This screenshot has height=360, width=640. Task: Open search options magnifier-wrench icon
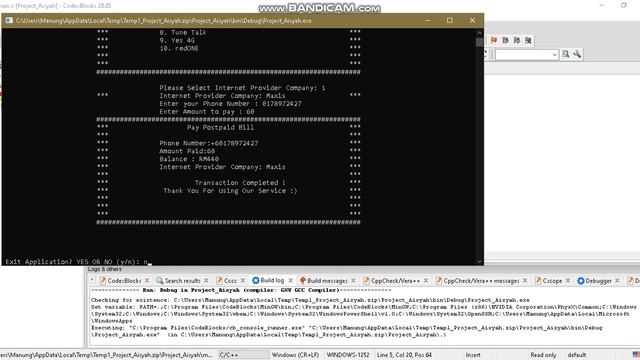577,54
